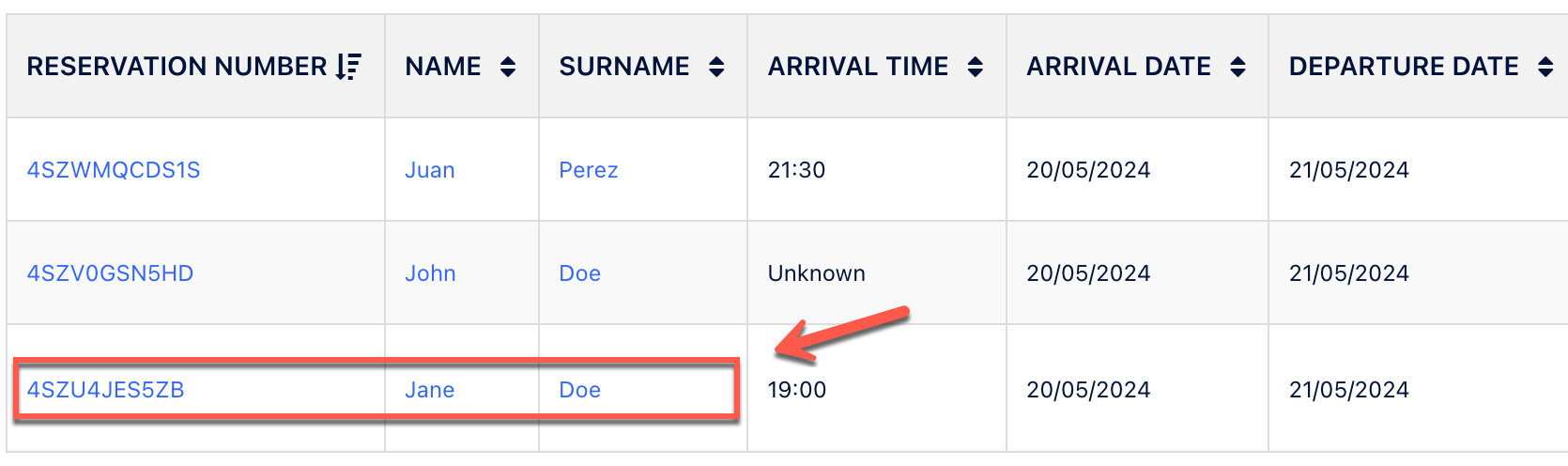Click the name John link

[x=430, y=273]
